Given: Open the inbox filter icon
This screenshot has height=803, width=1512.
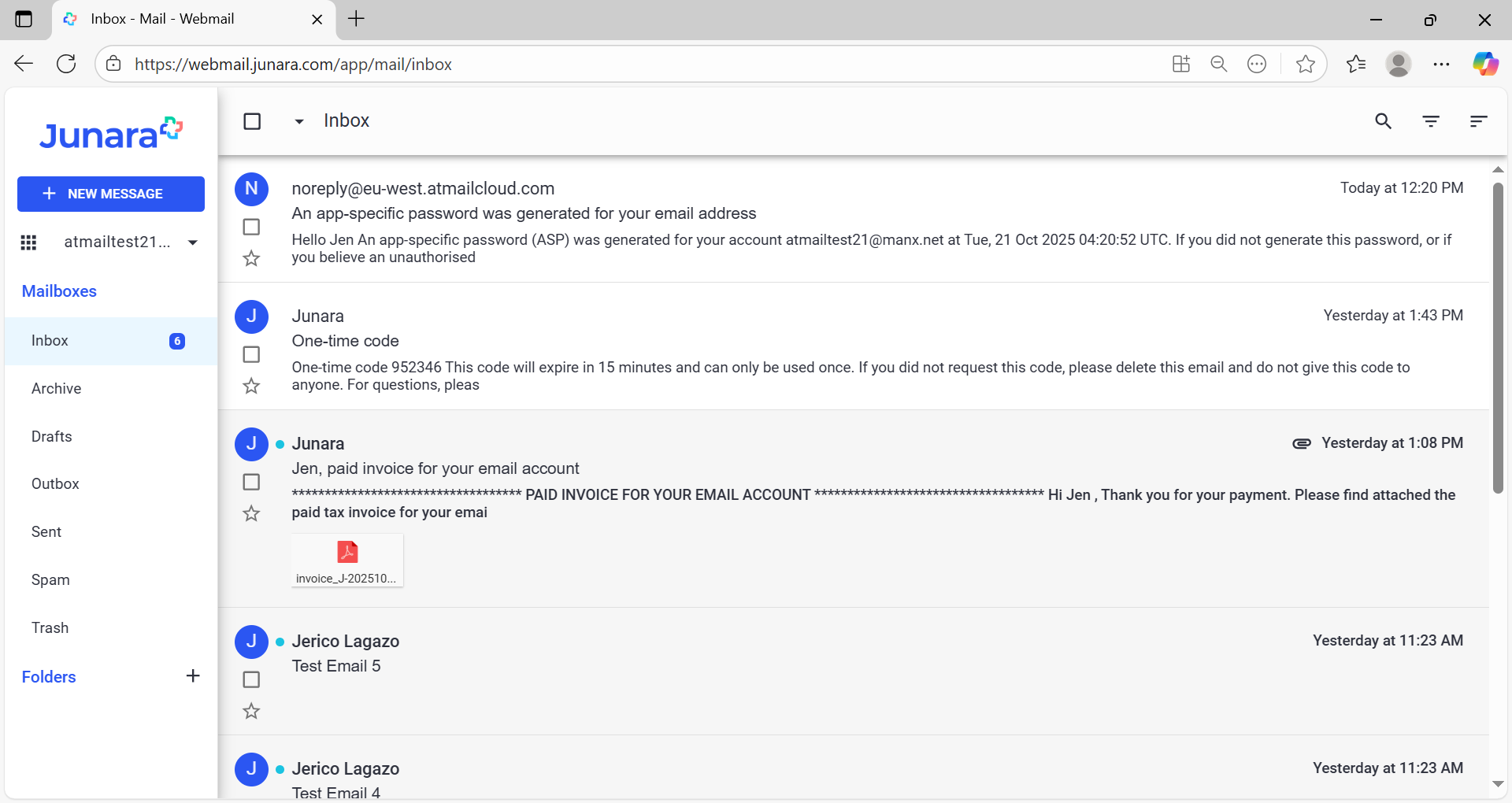Looking at the screenshot, I should pos(1431,121).
